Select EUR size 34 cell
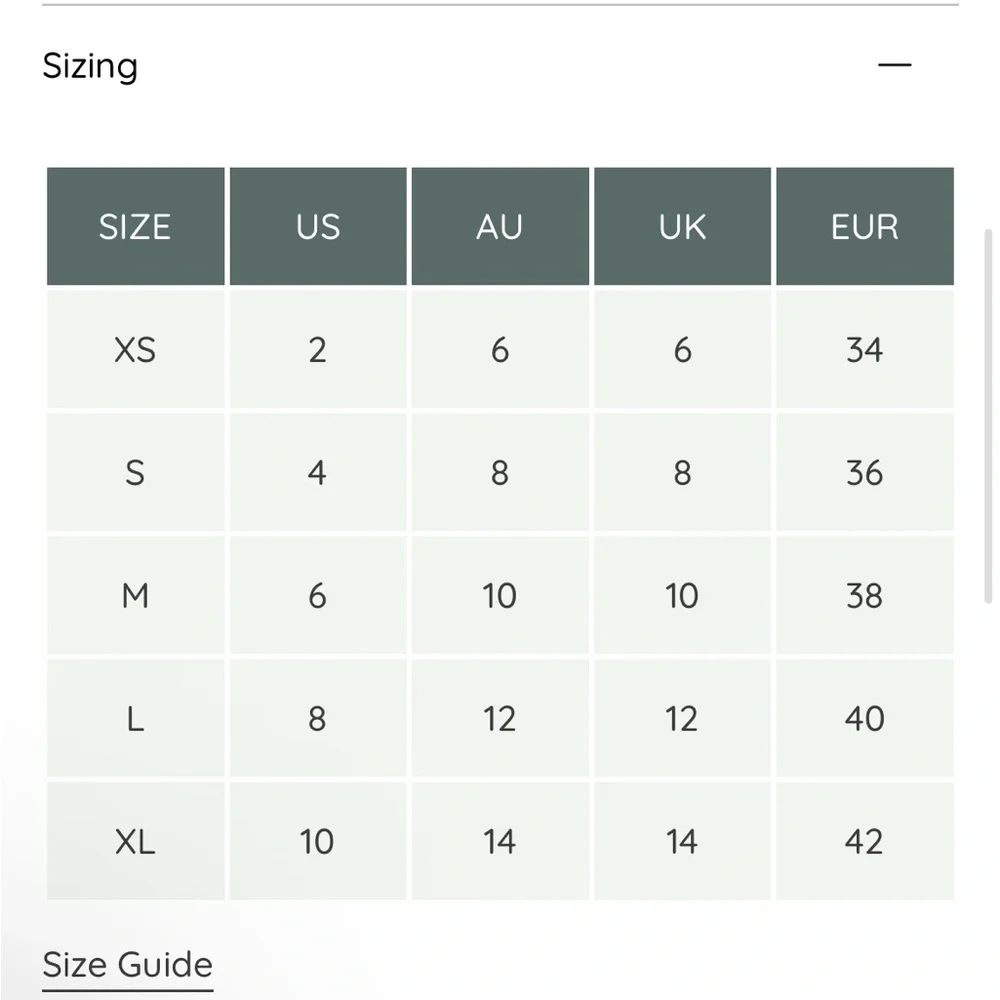Viewport: 1000px width, 1000px height. point(864,350)
